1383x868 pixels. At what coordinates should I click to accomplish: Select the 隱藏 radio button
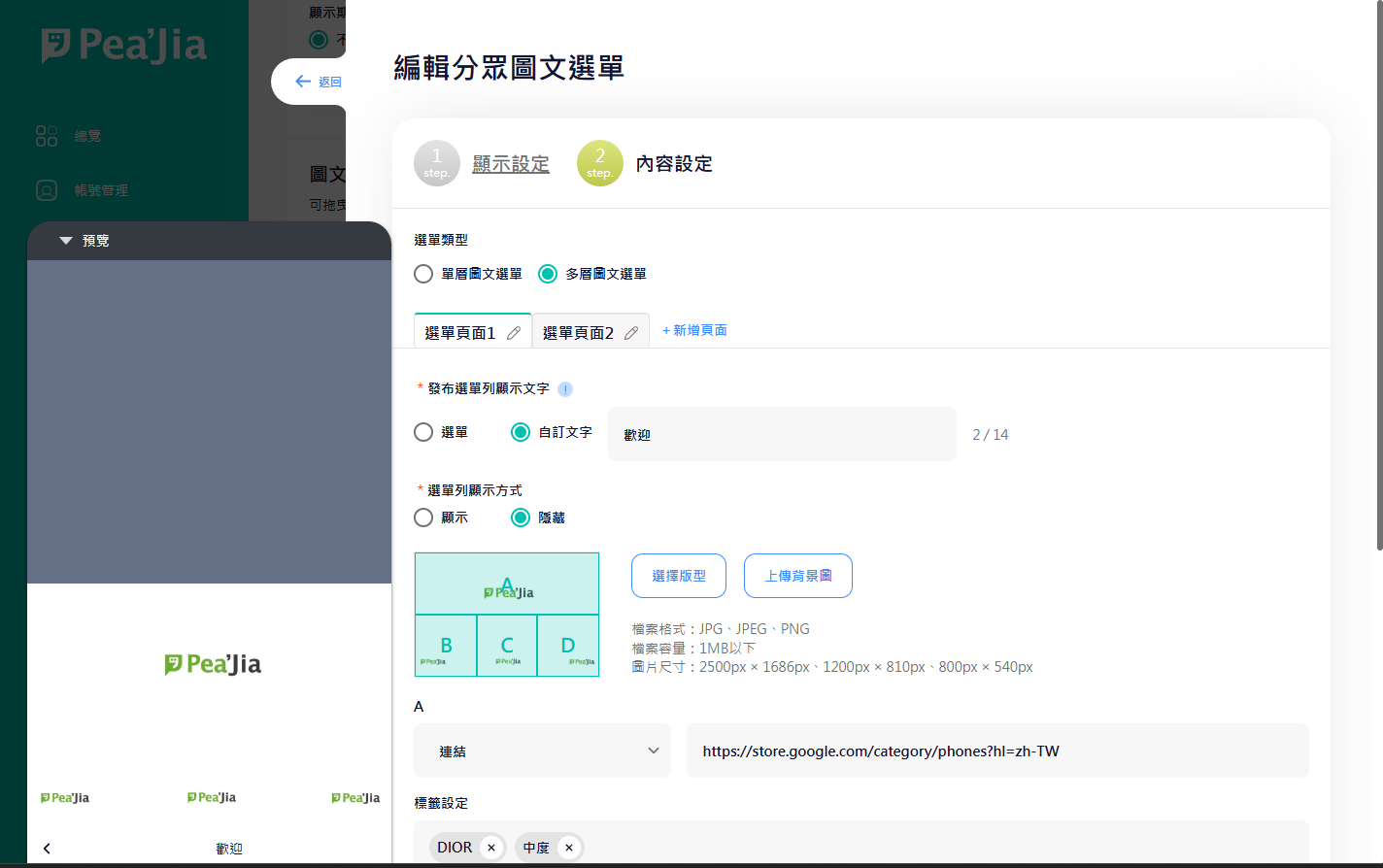coord(521,517)
